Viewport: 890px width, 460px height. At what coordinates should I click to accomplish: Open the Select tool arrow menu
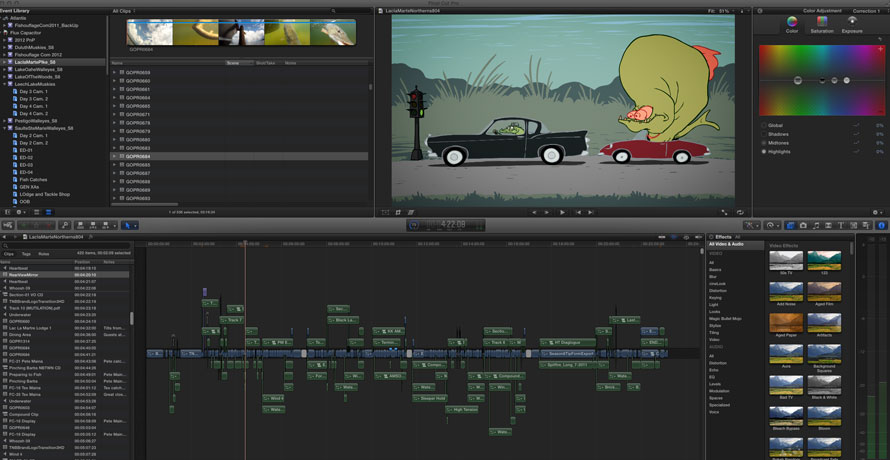[129, 225]
